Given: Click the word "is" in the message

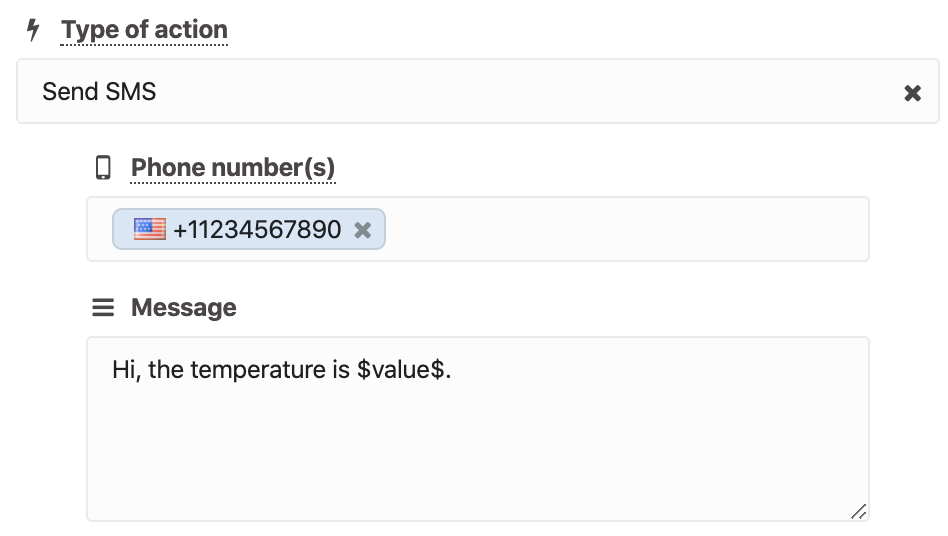Looking at the screenshot, I should (341, 369).
